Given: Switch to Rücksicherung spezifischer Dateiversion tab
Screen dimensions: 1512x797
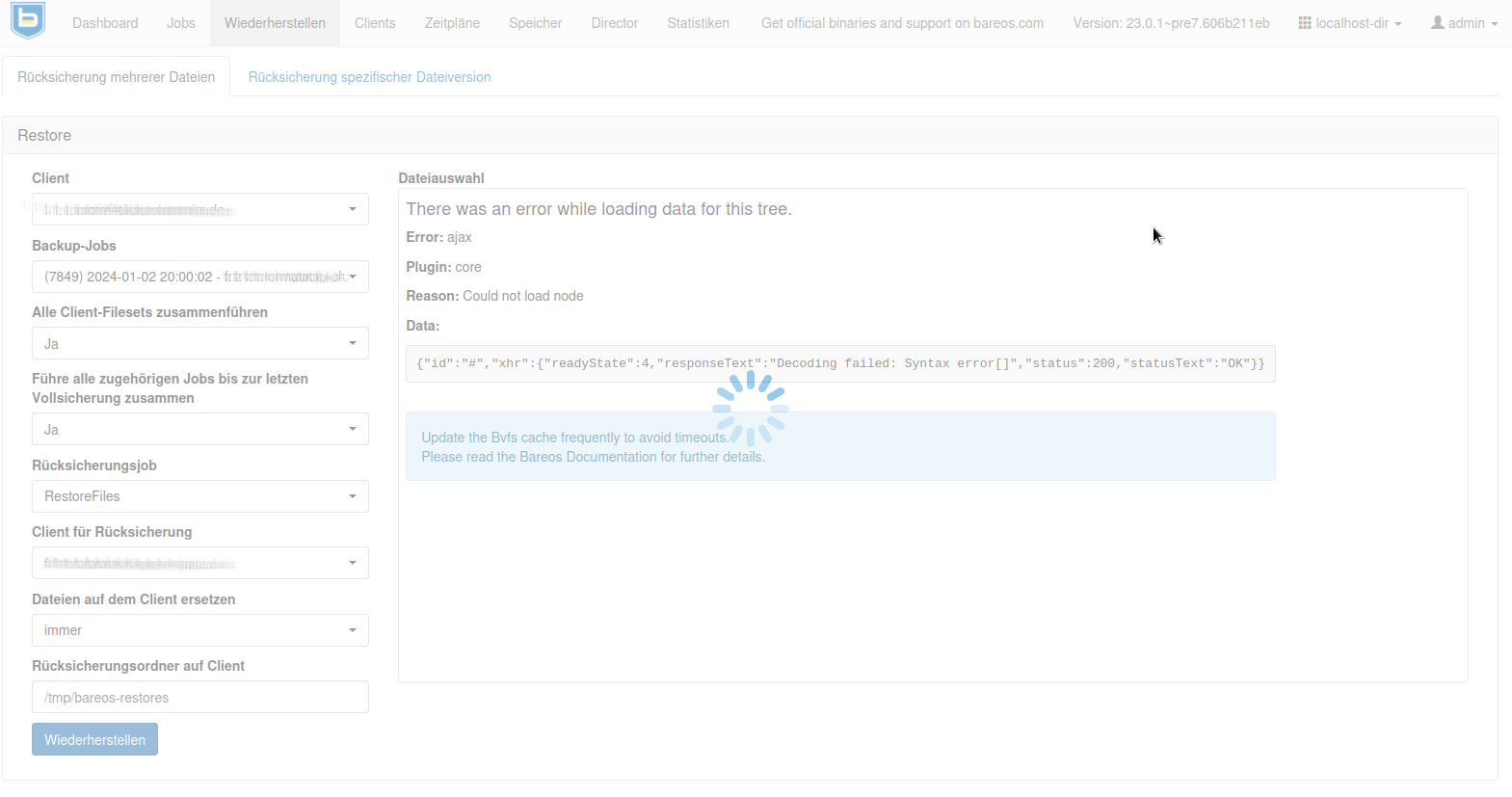Looking at the screenshot, I should [369, 77].
